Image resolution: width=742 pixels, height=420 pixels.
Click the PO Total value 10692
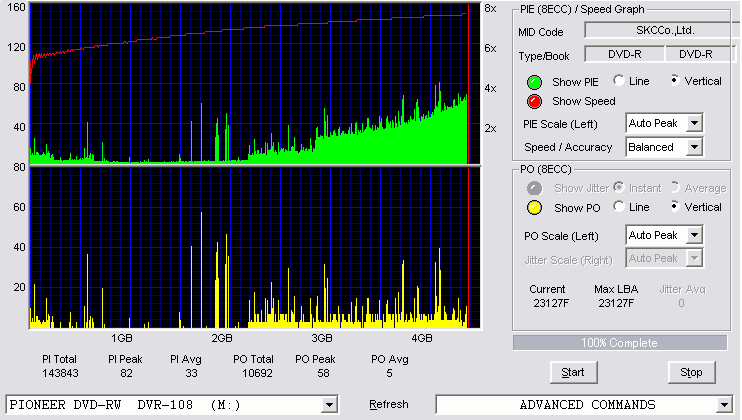click(257, 373)
